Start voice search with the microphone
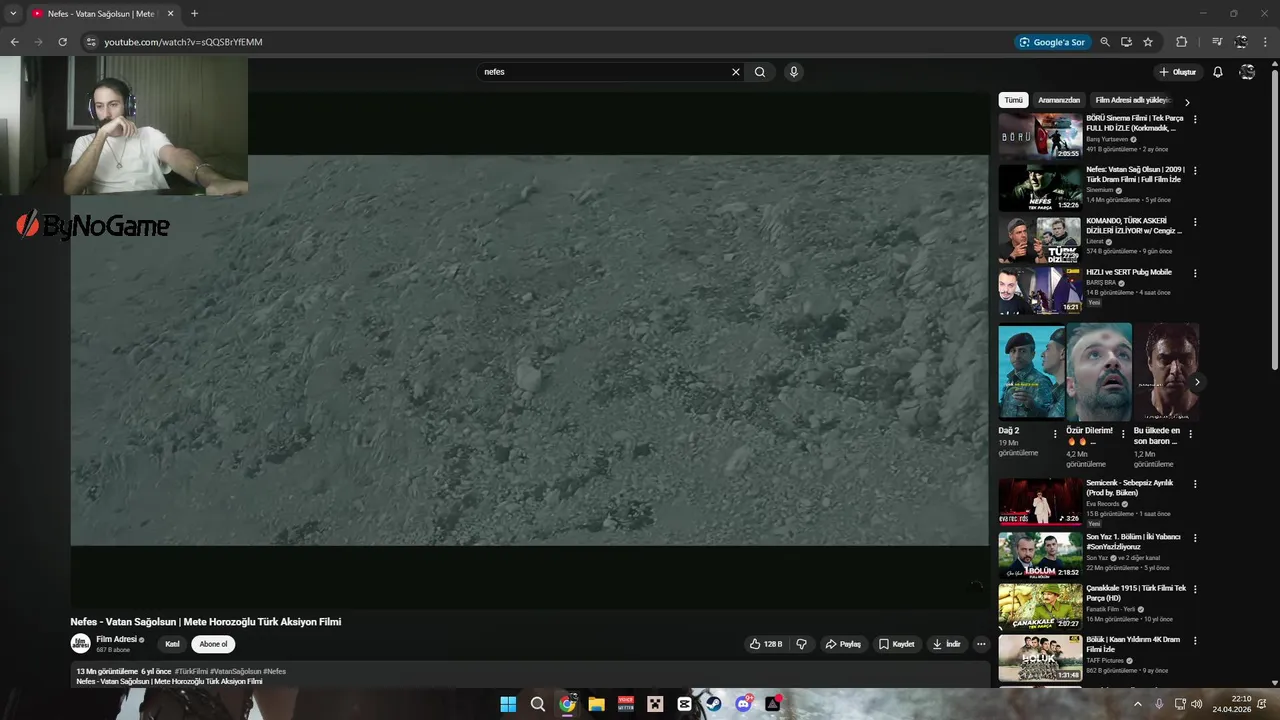1280x720 pixels. point(793,72)
